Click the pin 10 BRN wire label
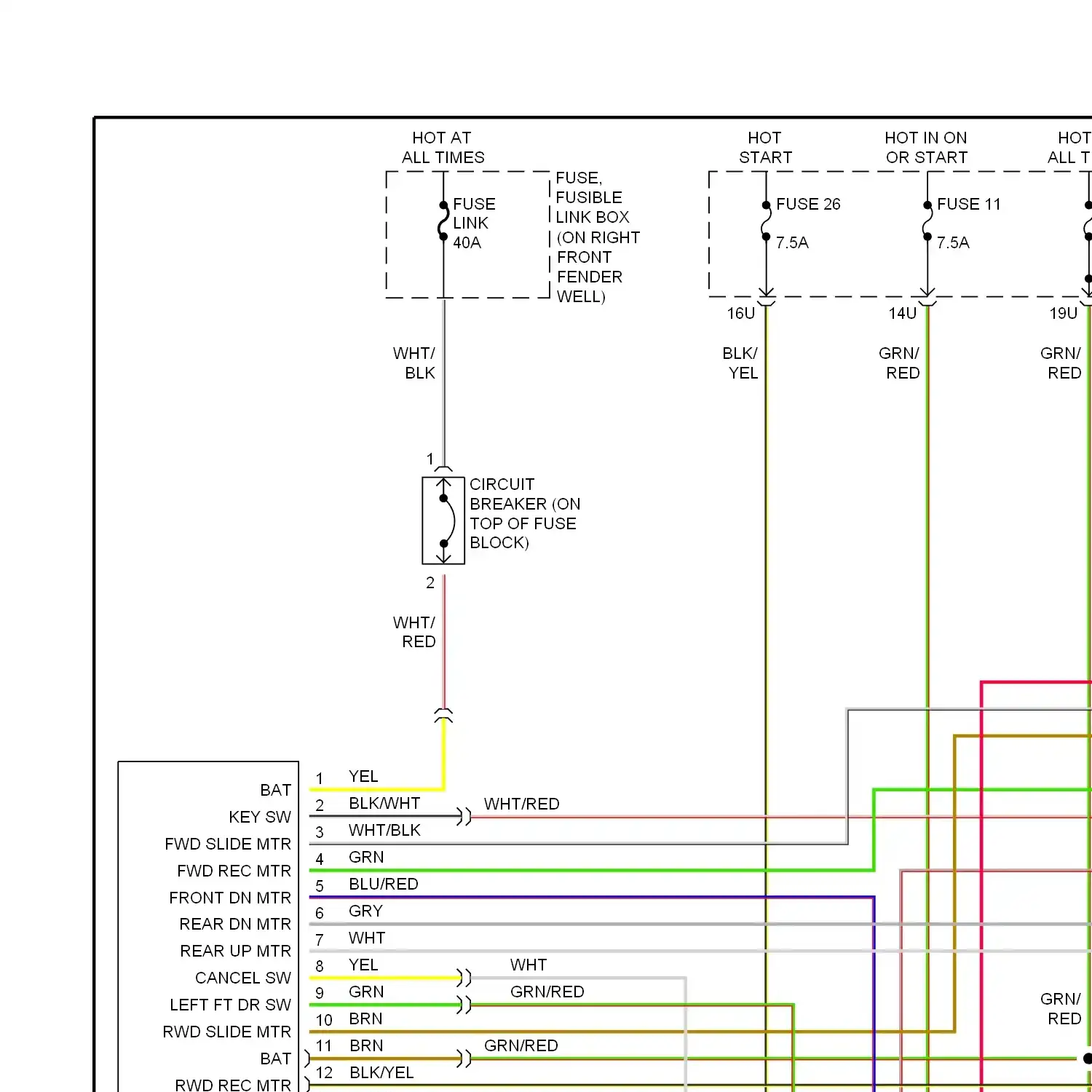 click(365, 1019)
